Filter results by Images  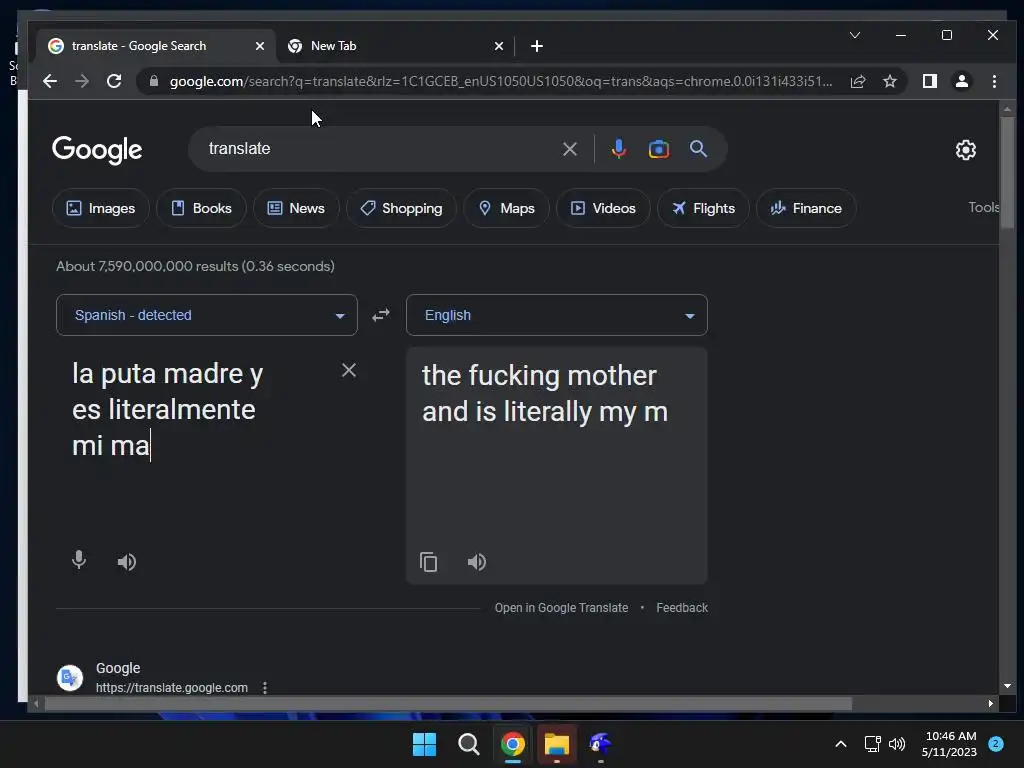click(101, 208)
